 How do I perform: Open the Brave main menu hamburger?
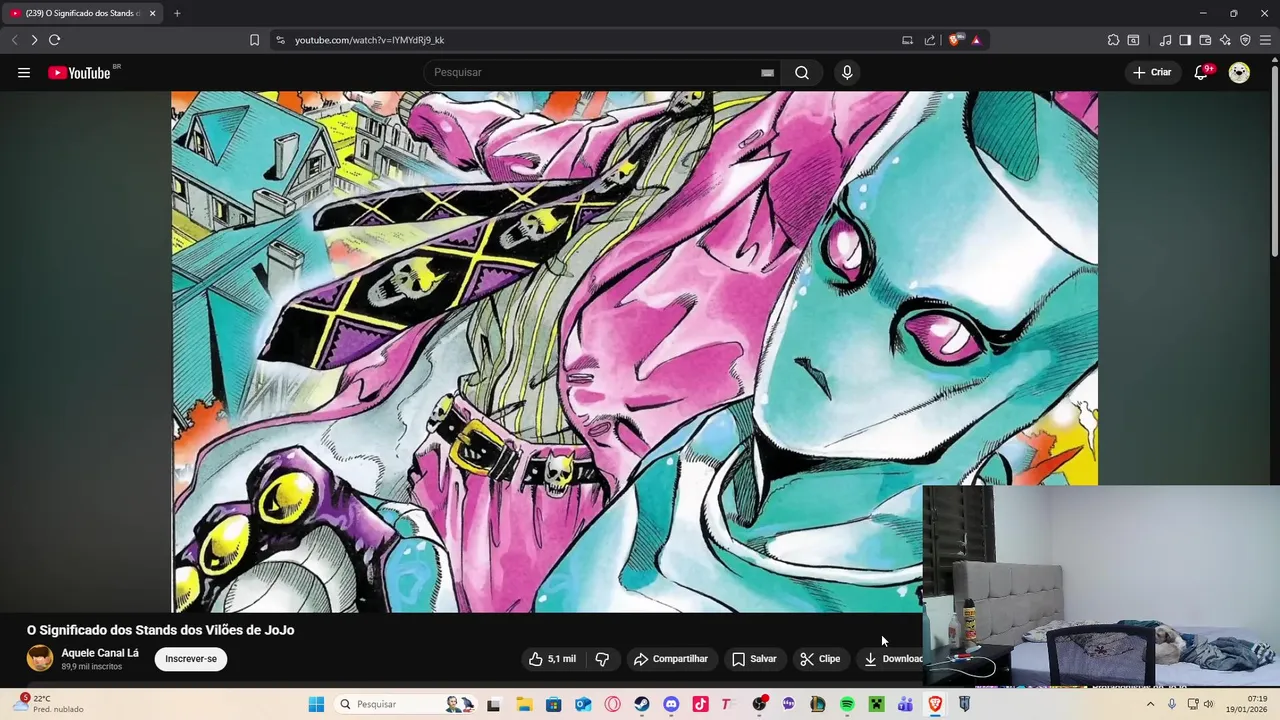[x=1265, y=40]
